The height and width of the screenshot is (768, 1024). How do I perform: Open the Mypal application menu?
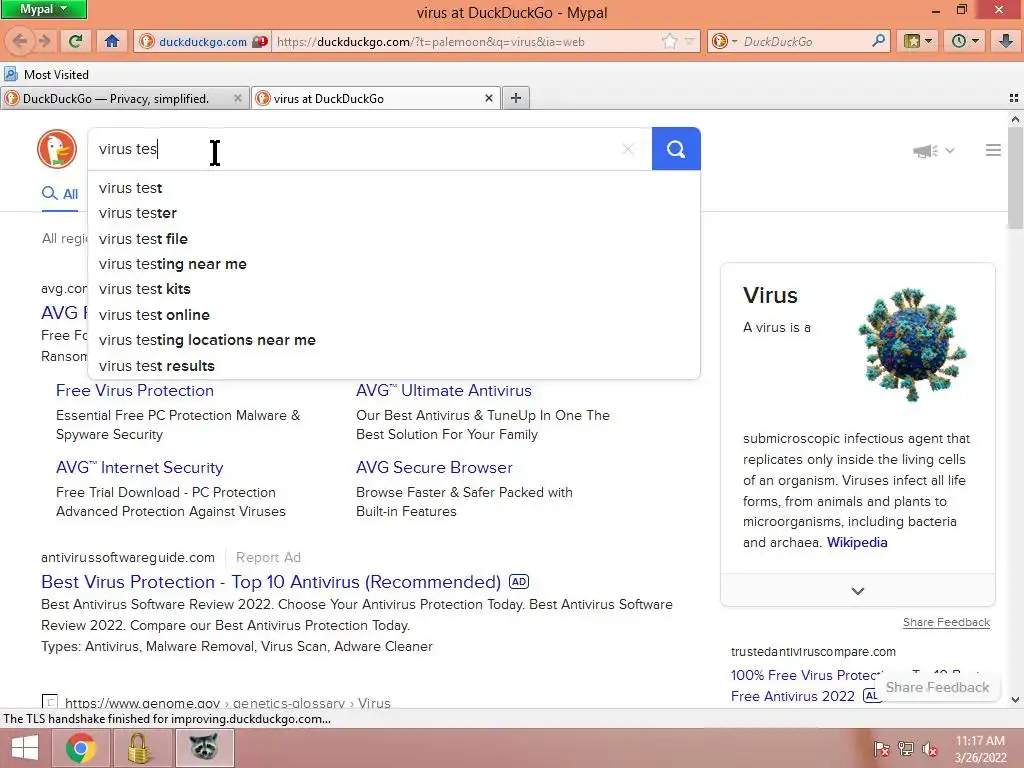point(44,9)
